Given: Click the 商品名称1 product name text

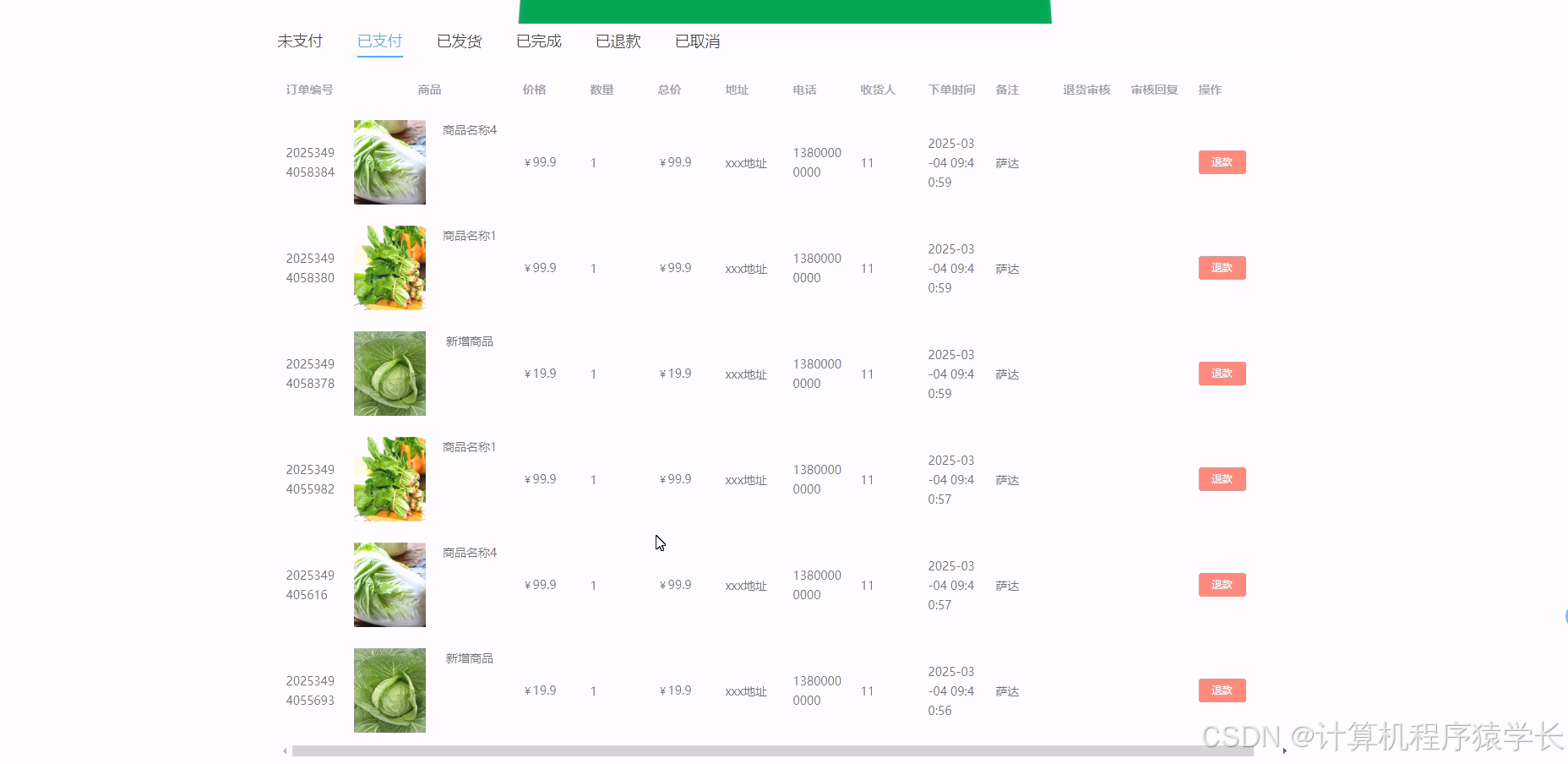Looking at the screenshot, I should [x=467, y=235].
